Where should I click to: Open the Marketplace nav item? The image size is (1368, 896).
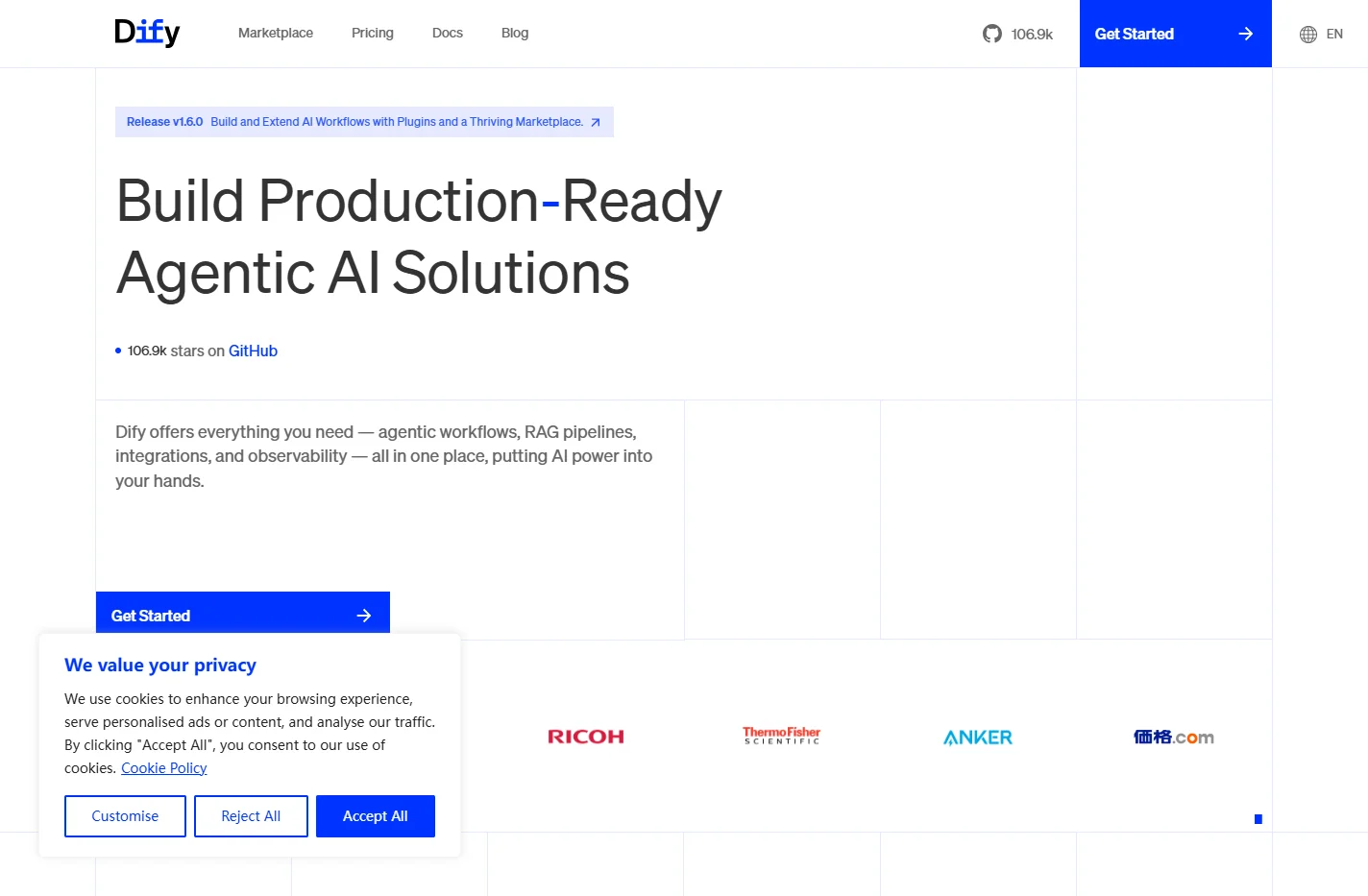(276, 33)
